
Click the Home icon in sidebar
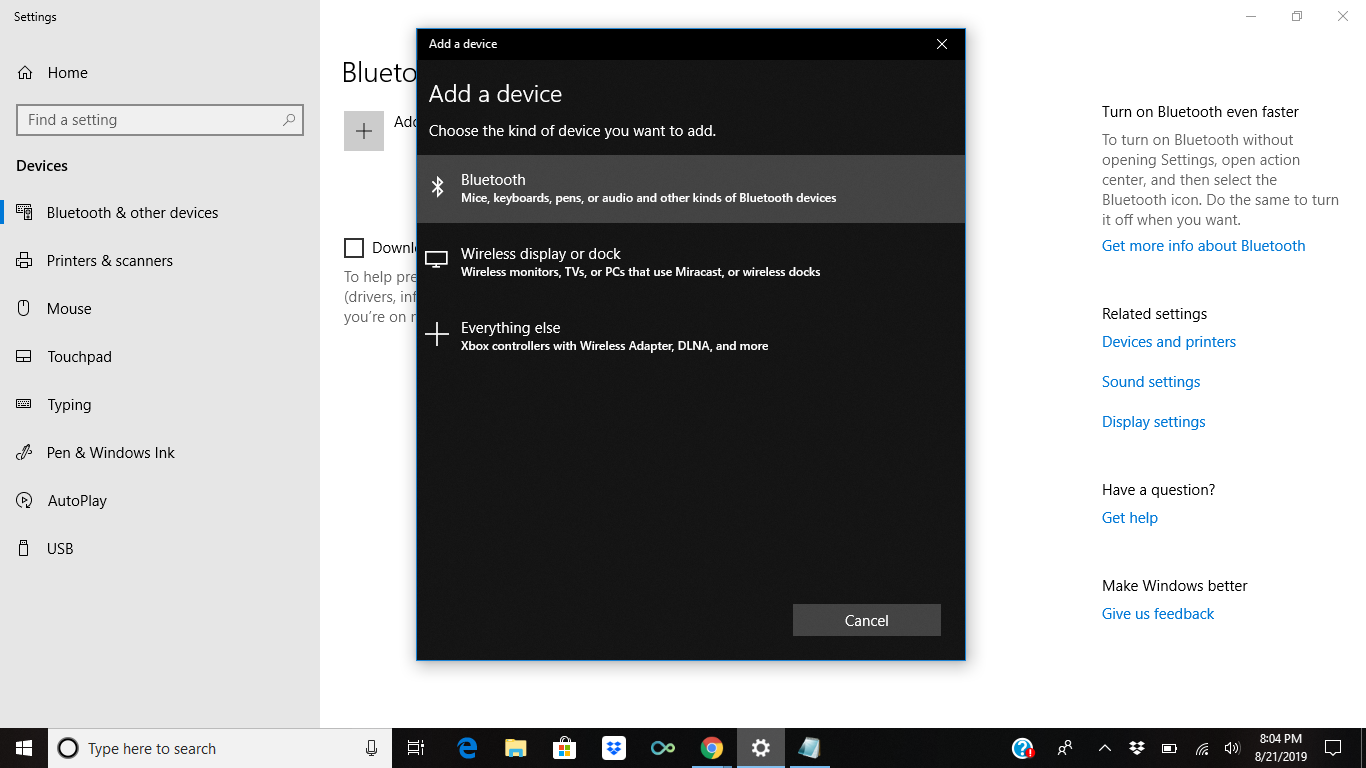point(25,73)
